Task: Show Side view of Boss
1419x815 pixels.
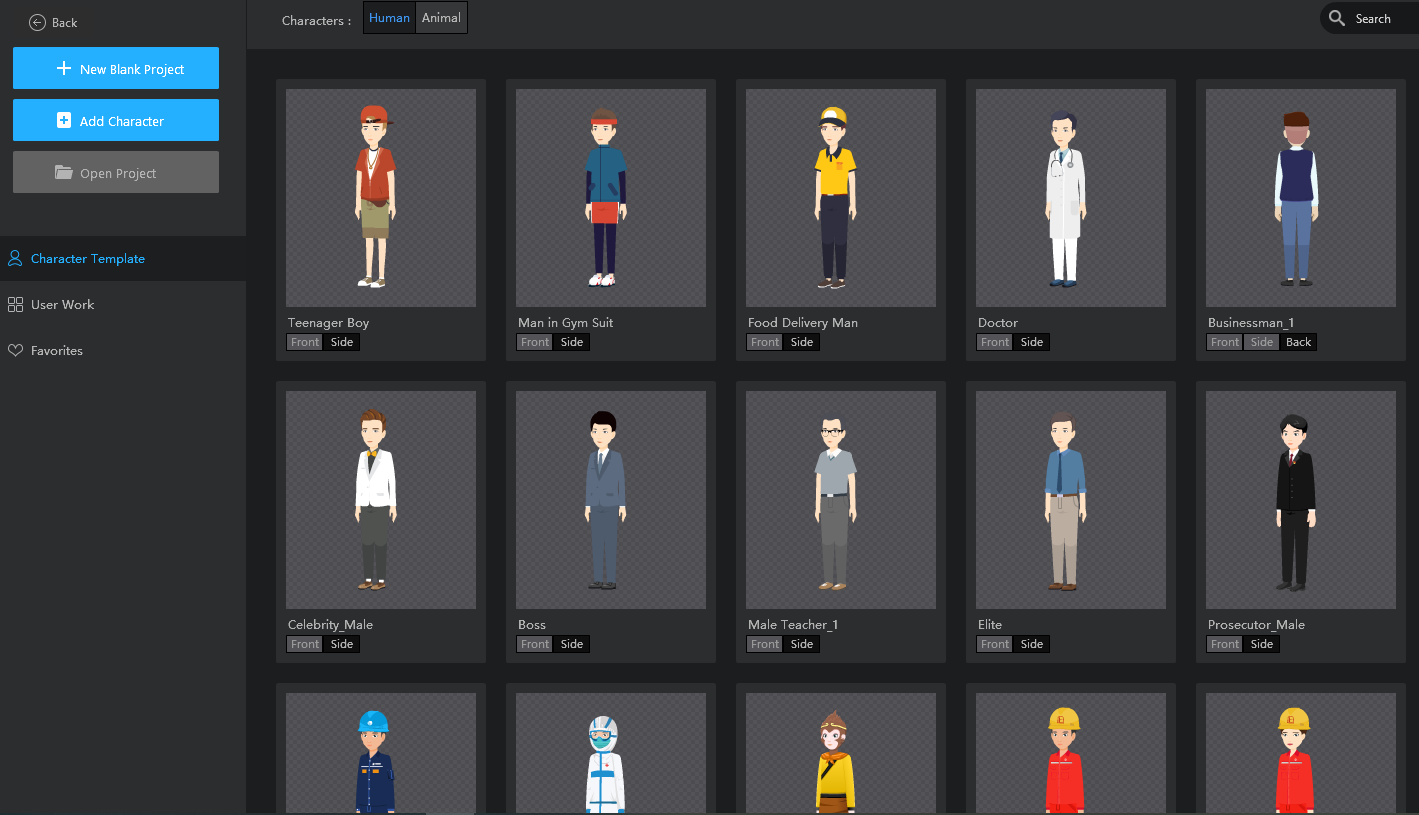Action: (x=572, y=644)
